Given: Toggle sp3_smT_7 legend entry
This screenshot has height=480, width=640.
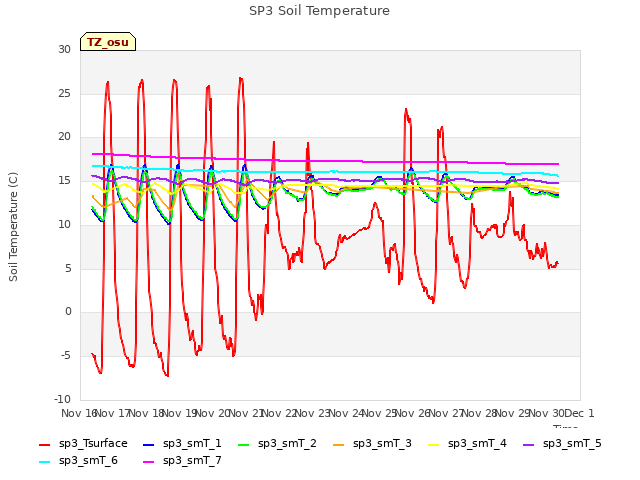Looking at the screenshot, I should click(x=182, y=460).
